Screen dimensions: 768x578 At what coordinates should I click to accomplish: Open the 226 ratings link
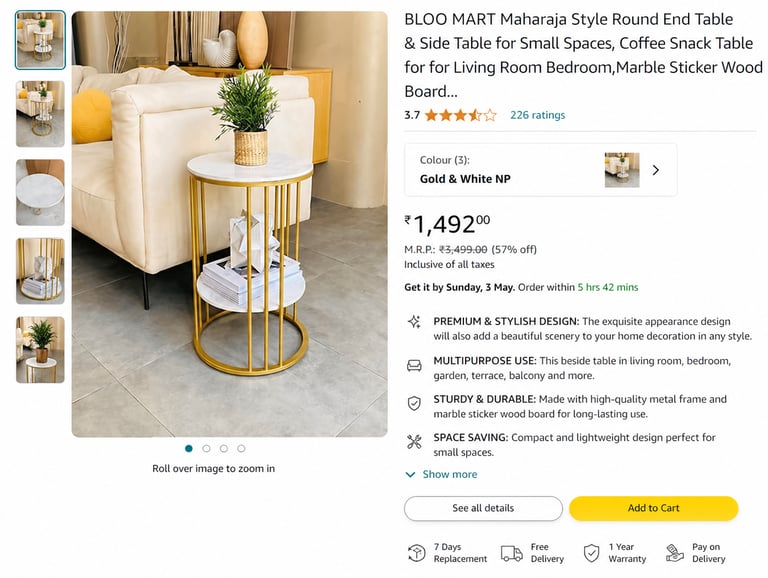coord(537,115)
